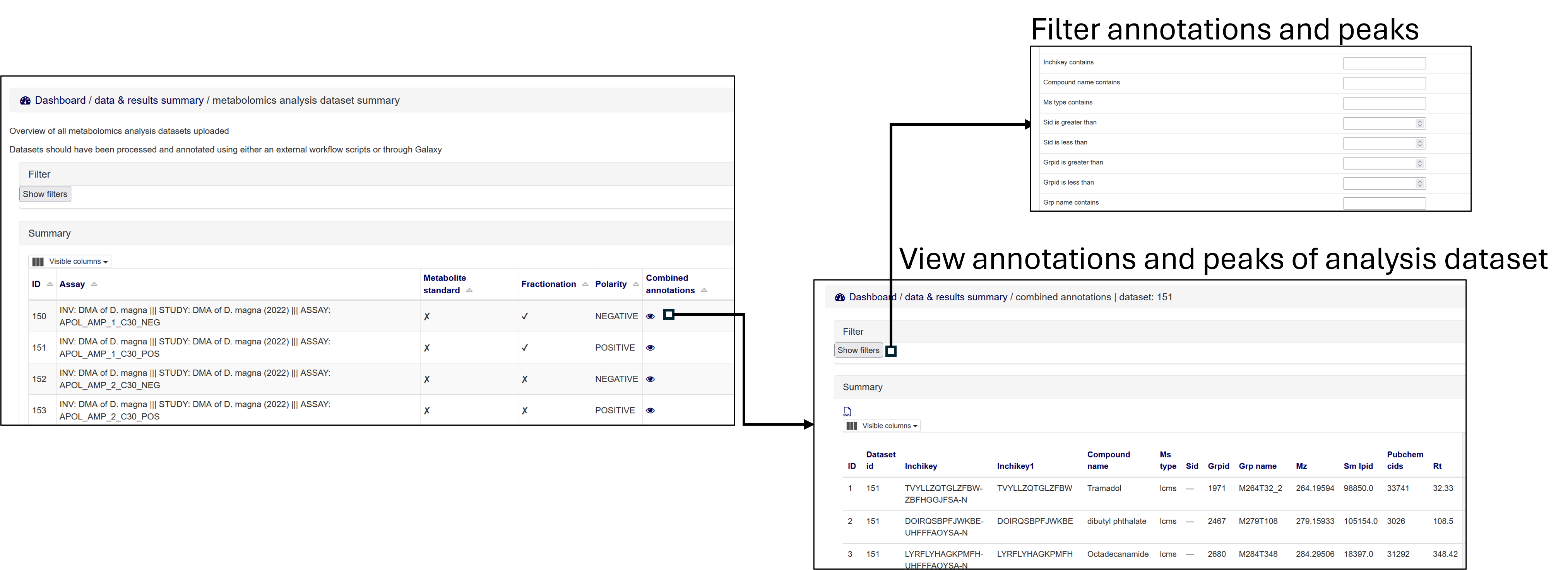This screenshot has height=570, width=1568.
Task: View combined annotations eye icon for dataset 150
Action: pos(650,316)
